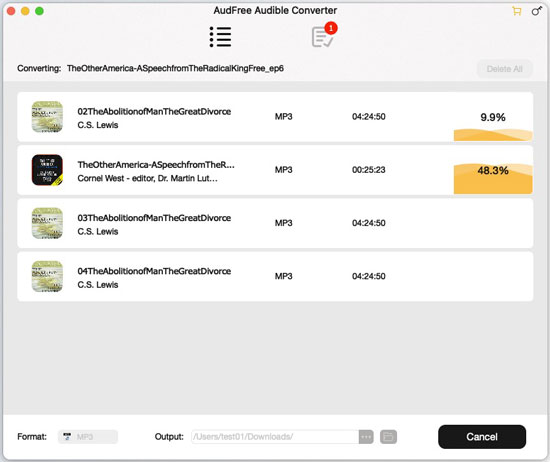This screenshot has height=462, width=550.
Task: Click the Delete All button
Action: click(x=504, y=69)
